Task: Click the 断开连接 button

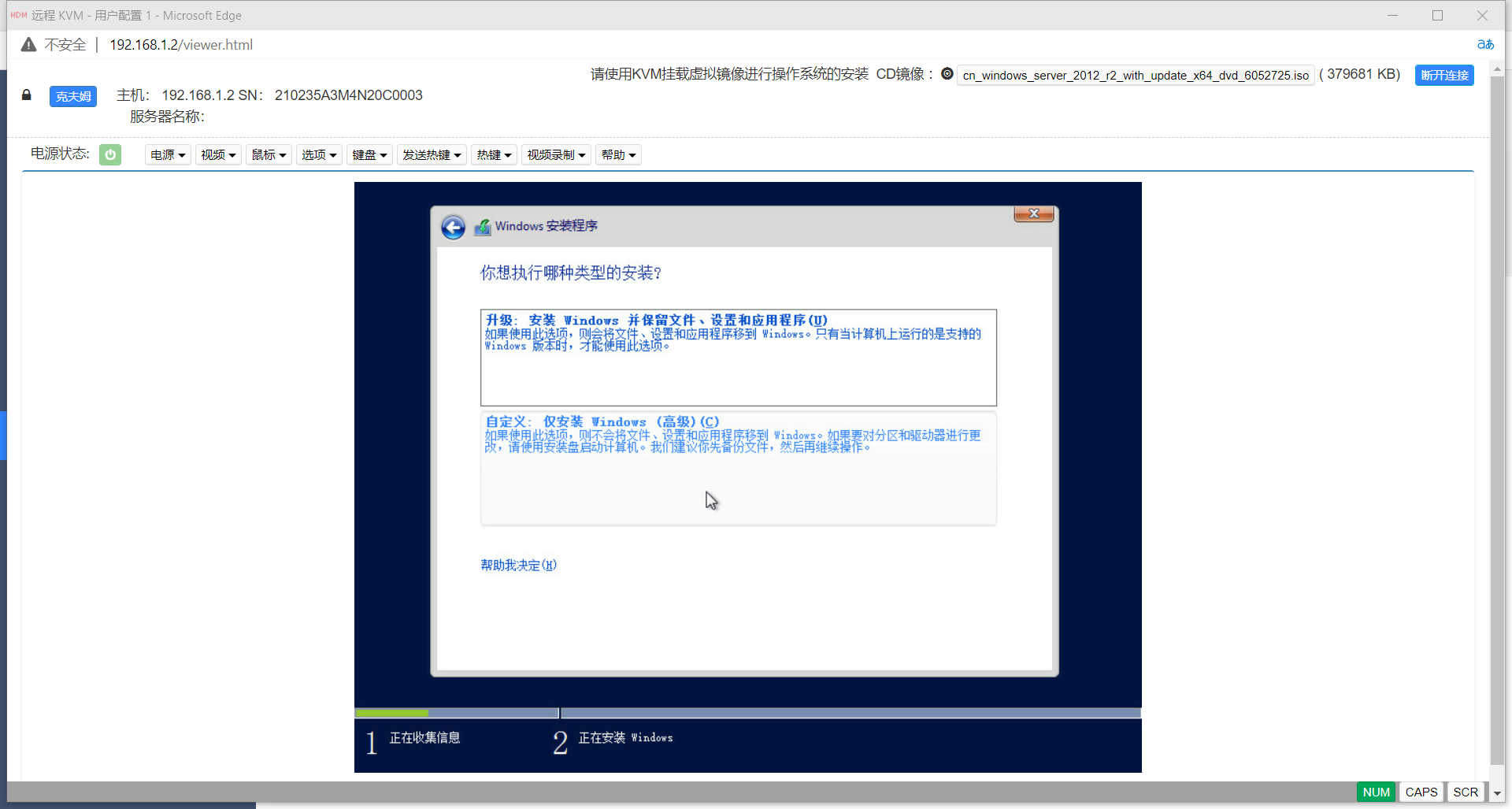Action: (1444, 75)
